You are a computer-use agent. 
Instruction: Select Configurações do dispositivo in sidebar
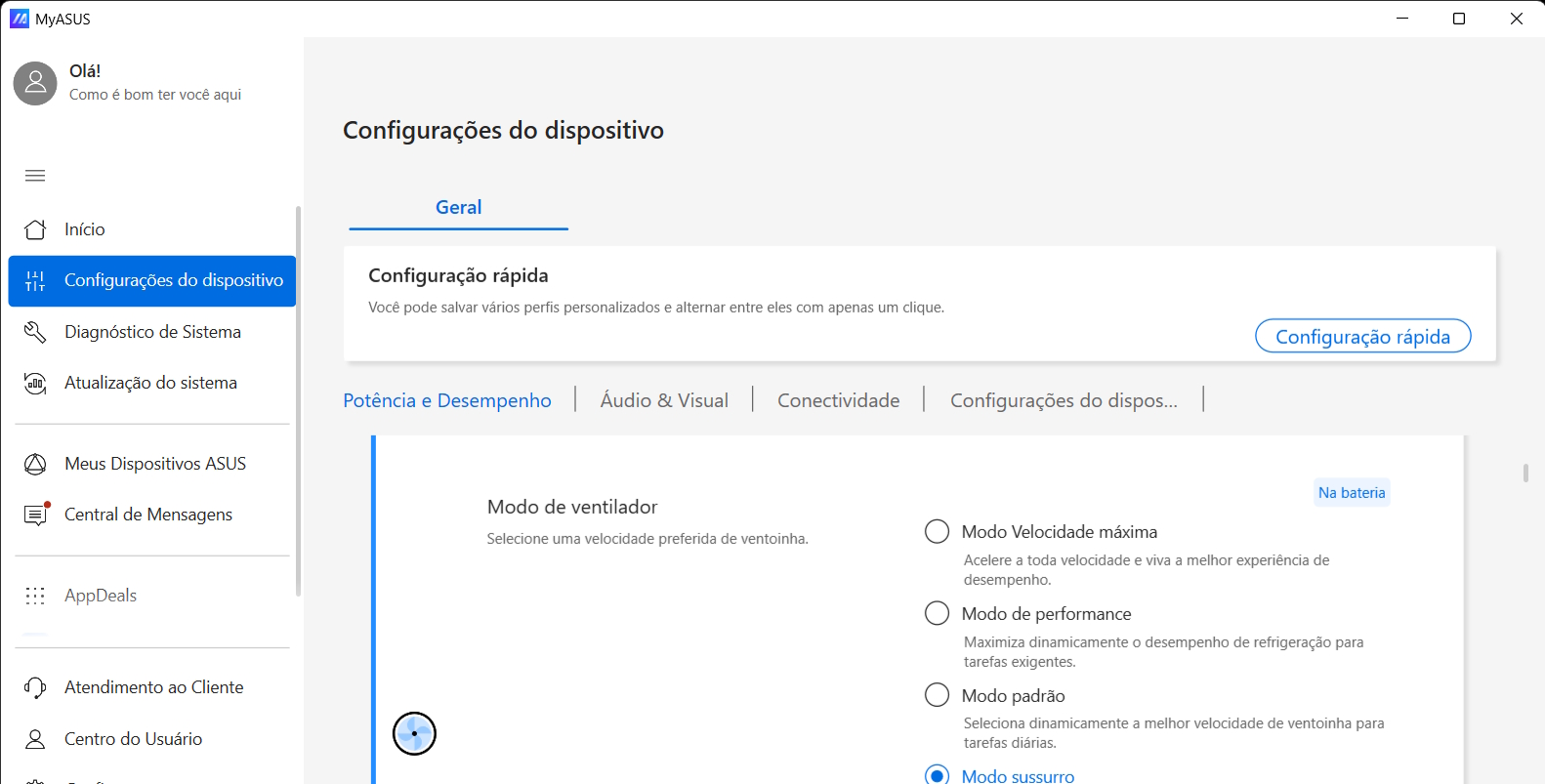point(151,281)
